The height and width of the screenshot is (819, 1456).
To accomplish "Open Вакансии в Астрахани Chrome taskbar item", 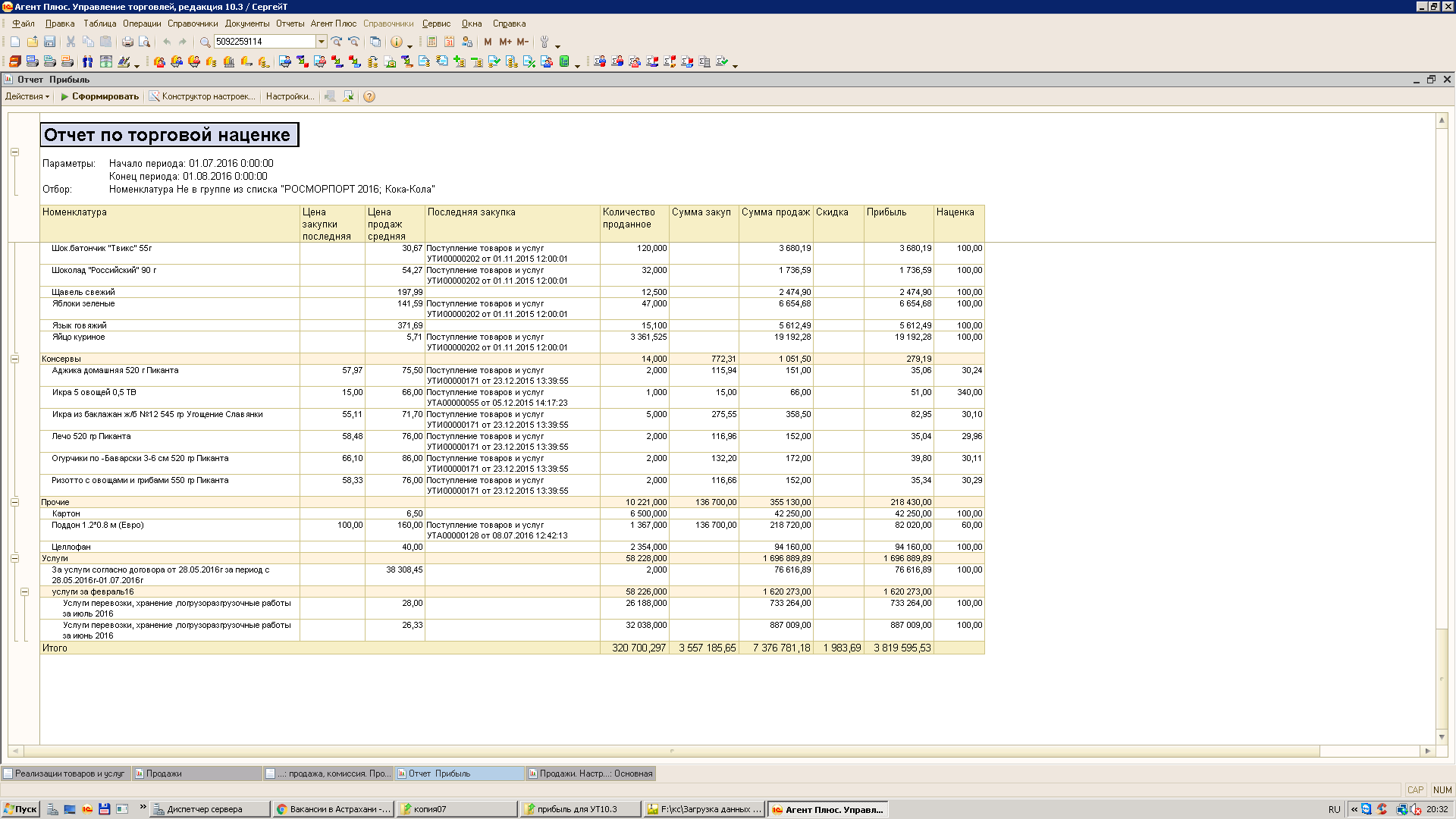I will [334, 809].
